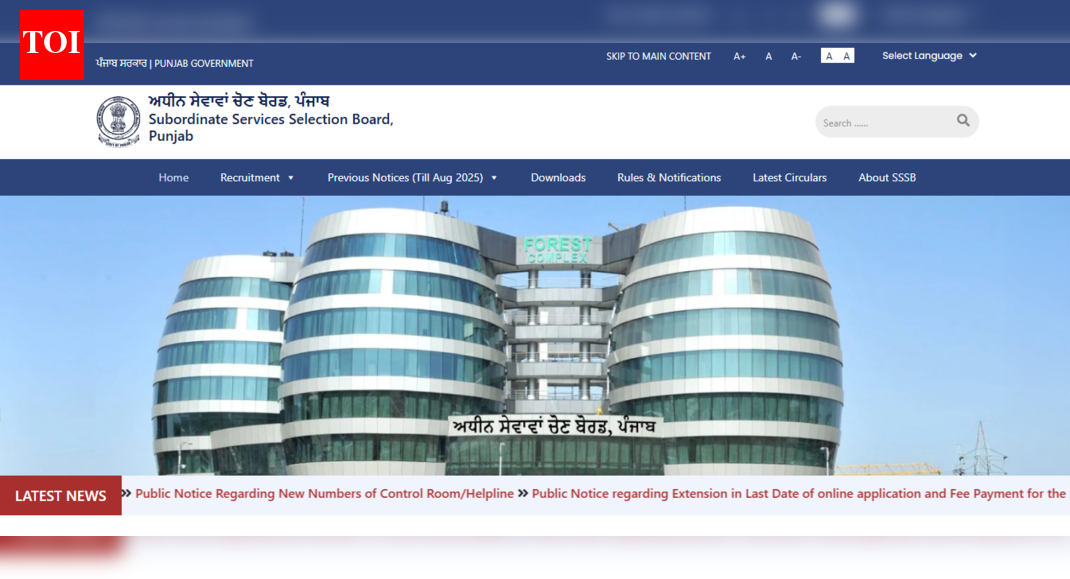The width and height of the screenshot is (1070, 579).
Task: Click the search magnifier icon
Action: click(962, 121)
